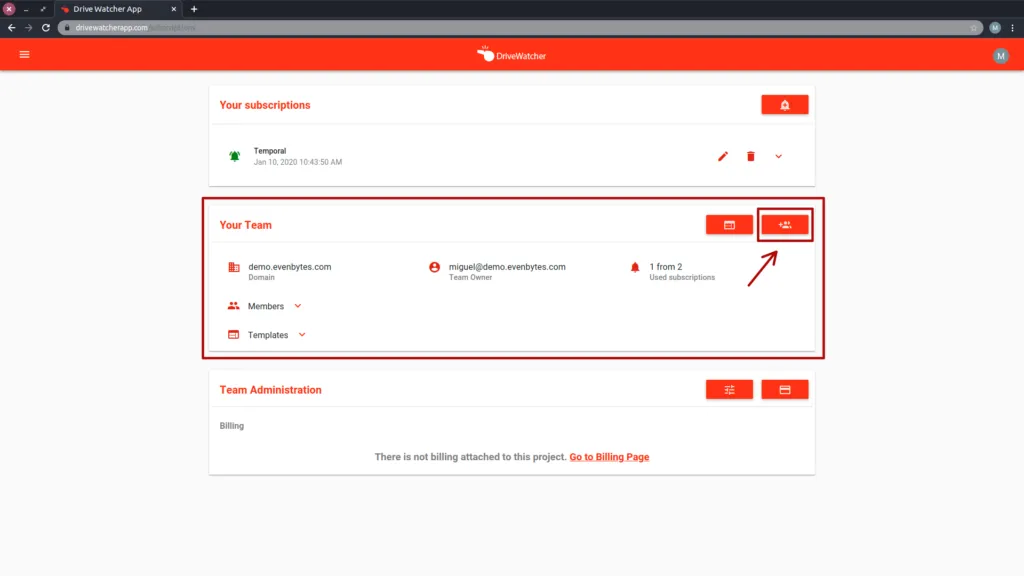Click the 'Jan 10, 2020 10:43:50 AM' timestamp
The height and width of the screenshot is (576, 1024).
298,162
